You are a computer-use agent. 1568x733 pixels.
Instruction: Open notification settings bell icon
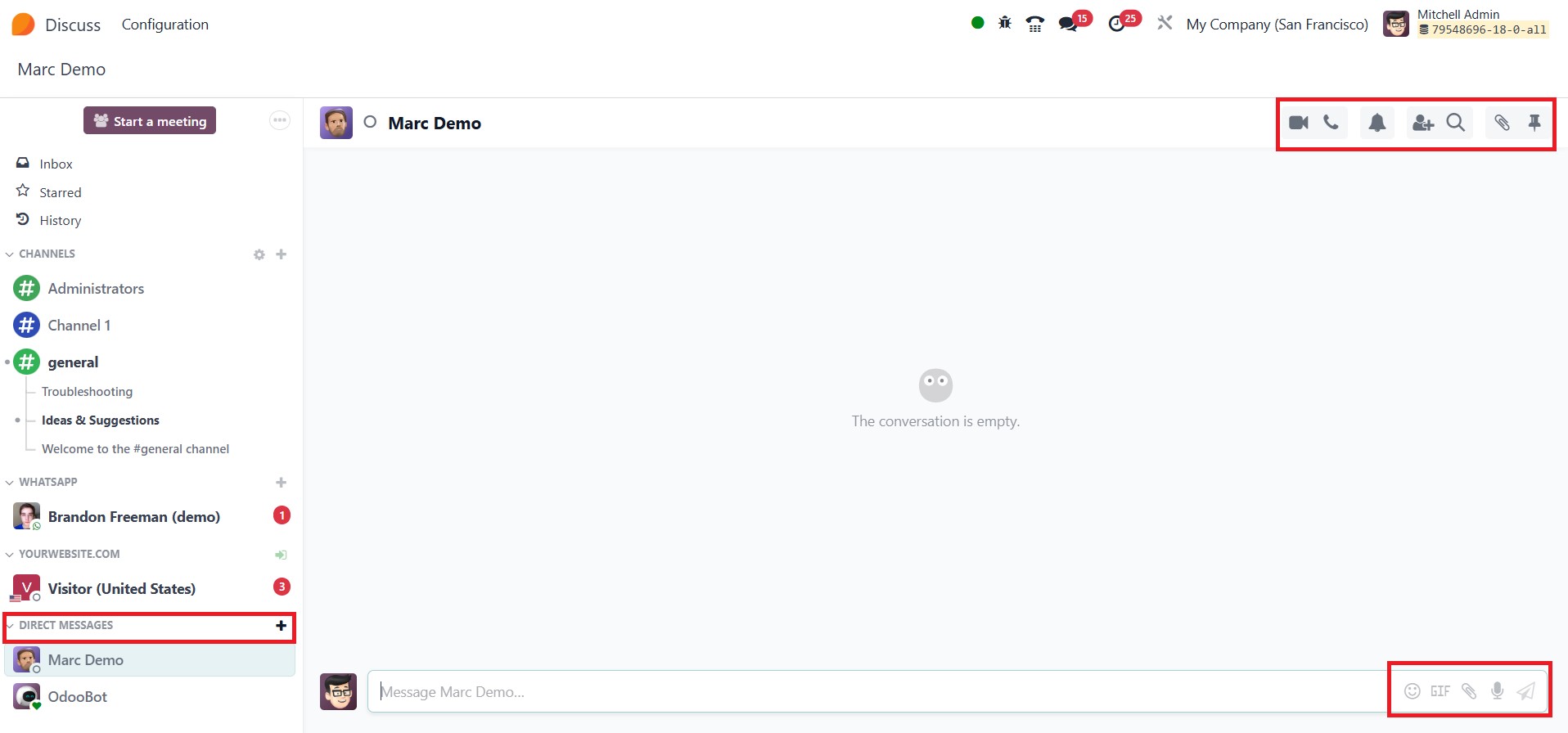pyautogui.click(x=1377, y=123)
